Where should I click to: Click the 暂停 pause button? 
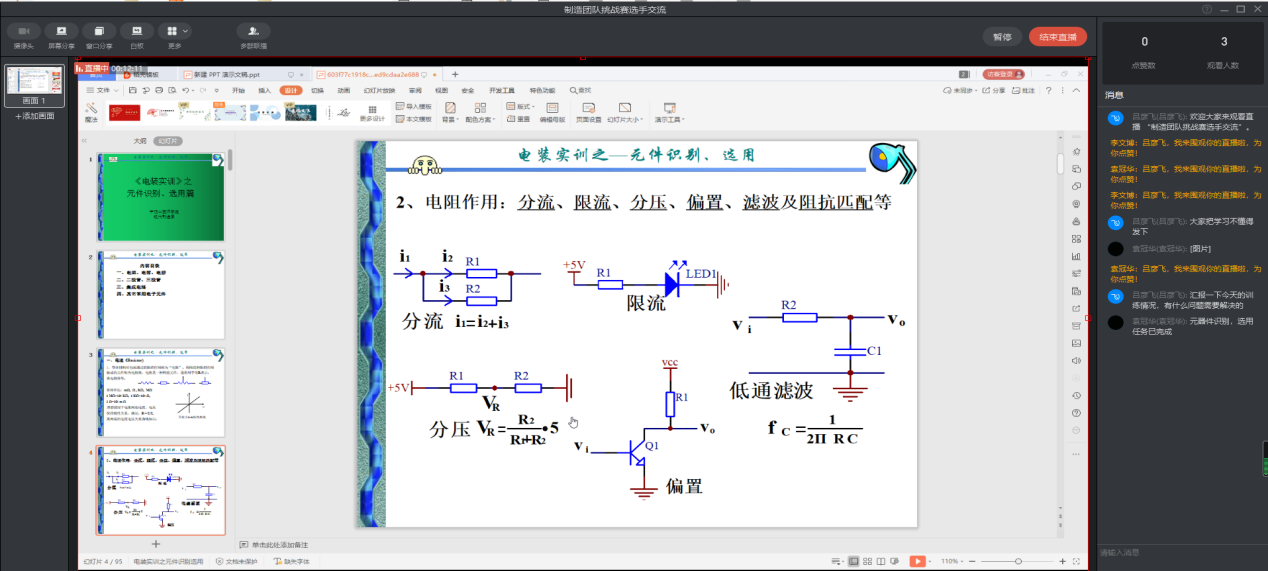pyautogui.click(x=1001, y=37)
